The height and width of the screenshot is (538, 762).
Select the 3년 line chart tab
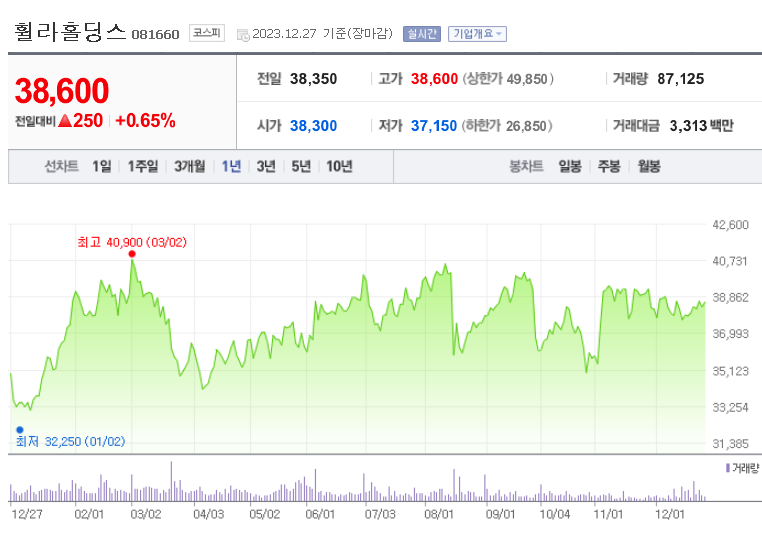click(266, 166)
